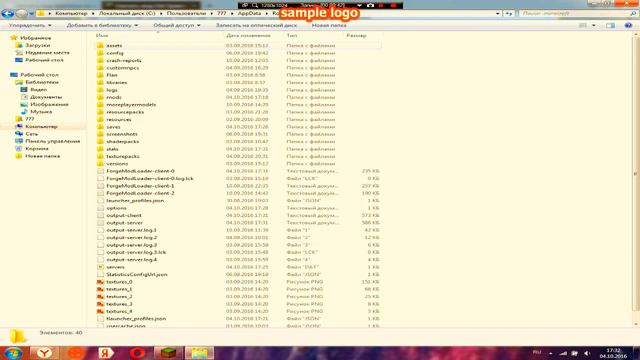Open the config folder

click(x=115, y=53)
